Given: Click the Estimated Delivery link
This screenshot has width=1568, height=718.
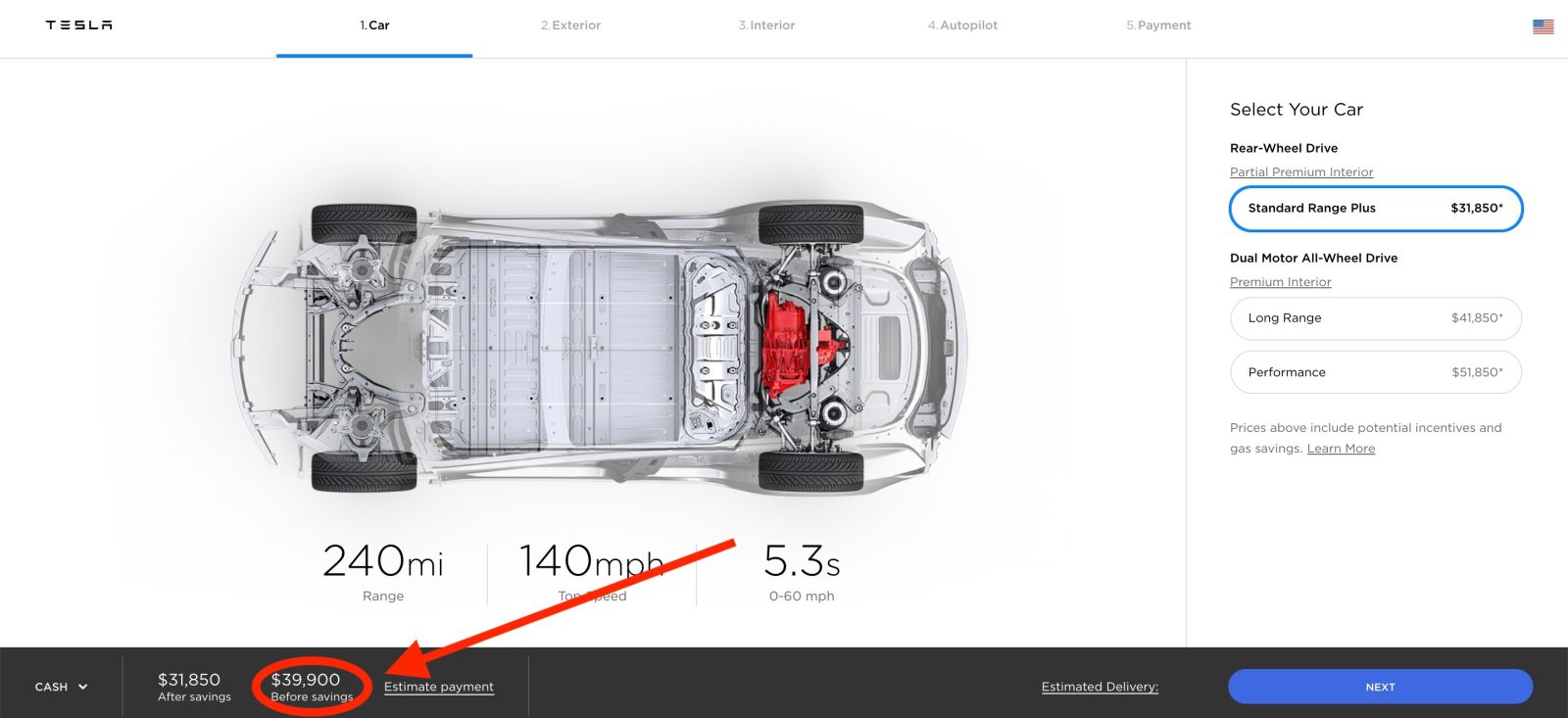Looking at the screenshot, I should pyautogui.click(x=1100, y=687).
